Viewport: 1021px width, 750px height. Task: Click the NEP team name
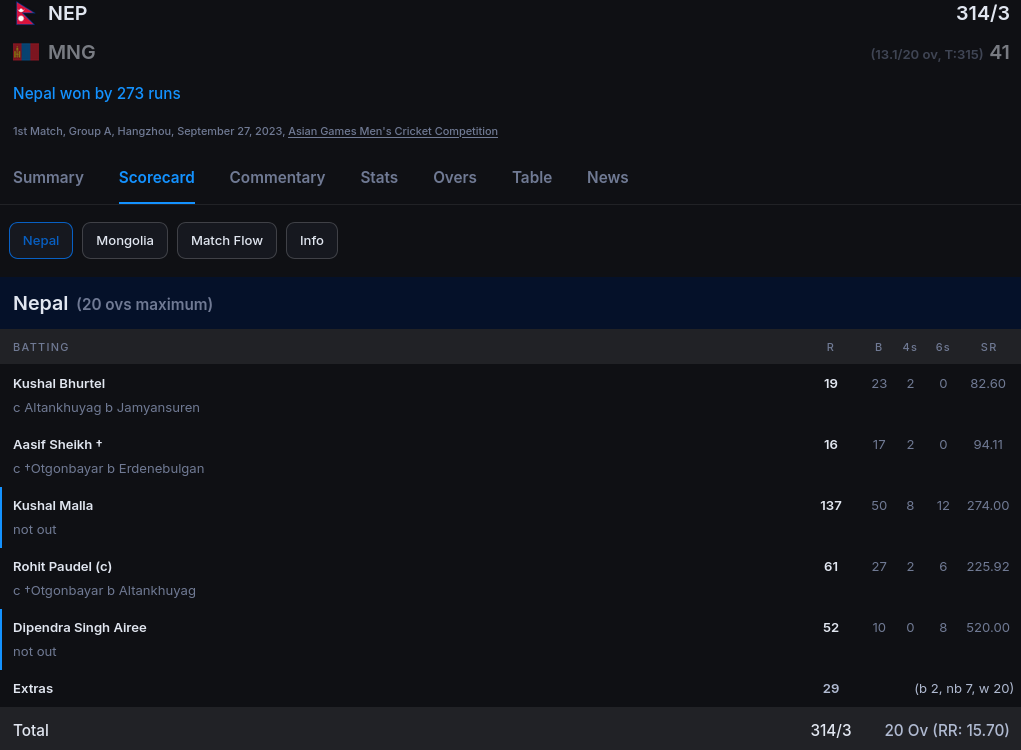point(67,14)
